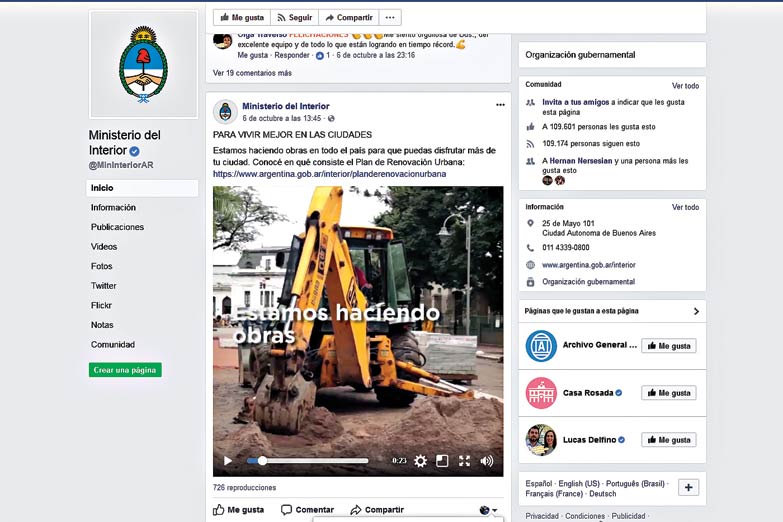Click the post timestamp 6 de octubre 13:45
The height and width of the screenshot is (522, 783).
(x=282, y=118)
